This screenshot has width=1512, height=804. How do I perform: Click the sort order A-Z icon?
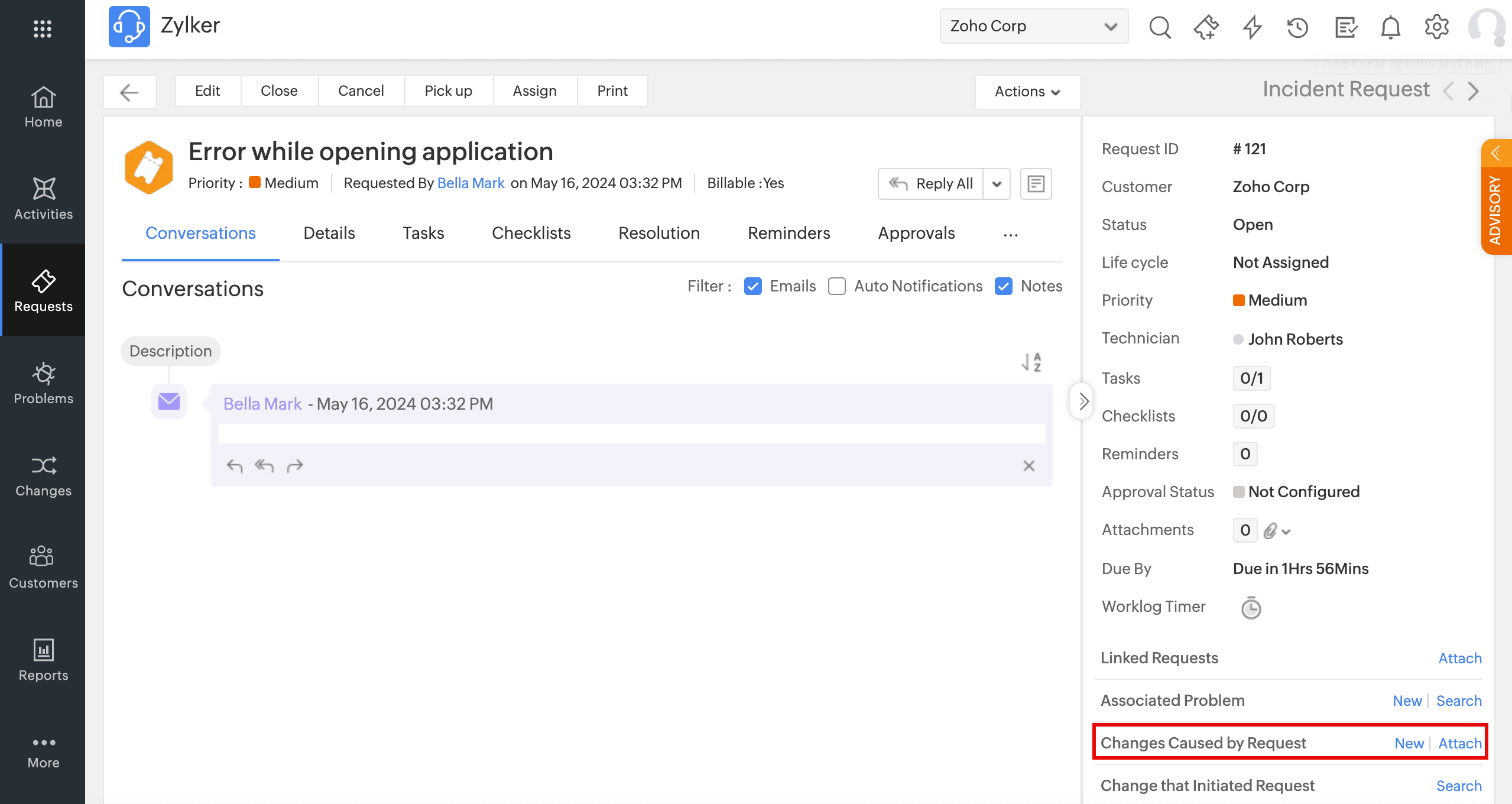pos(1031,362)
